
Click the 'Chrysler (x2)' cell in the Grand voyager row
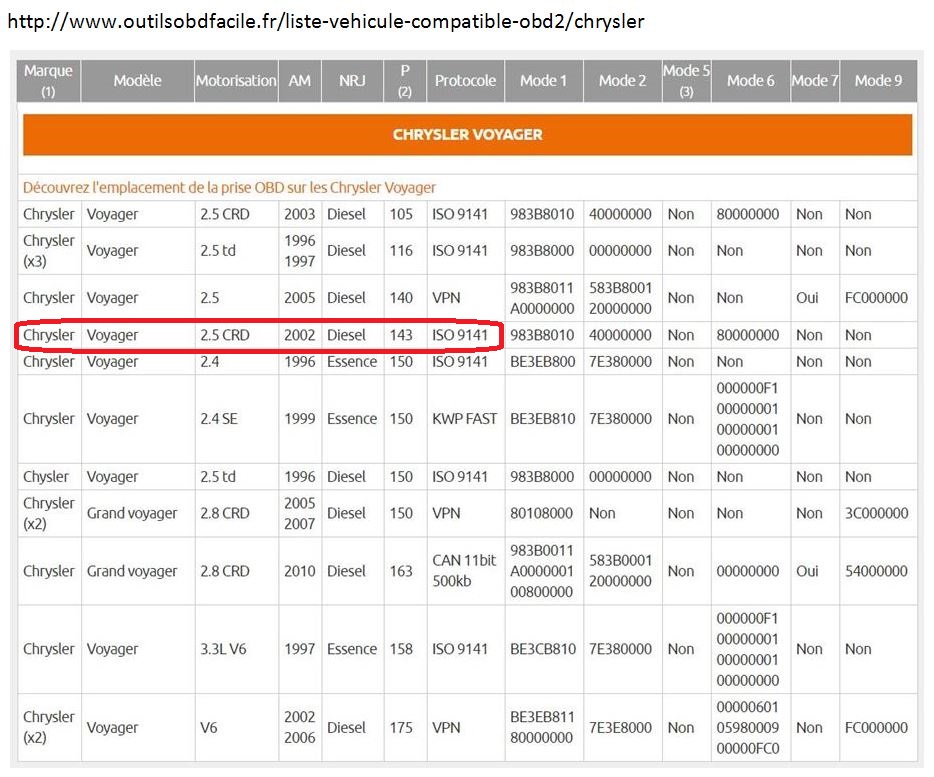click(48, 514)
